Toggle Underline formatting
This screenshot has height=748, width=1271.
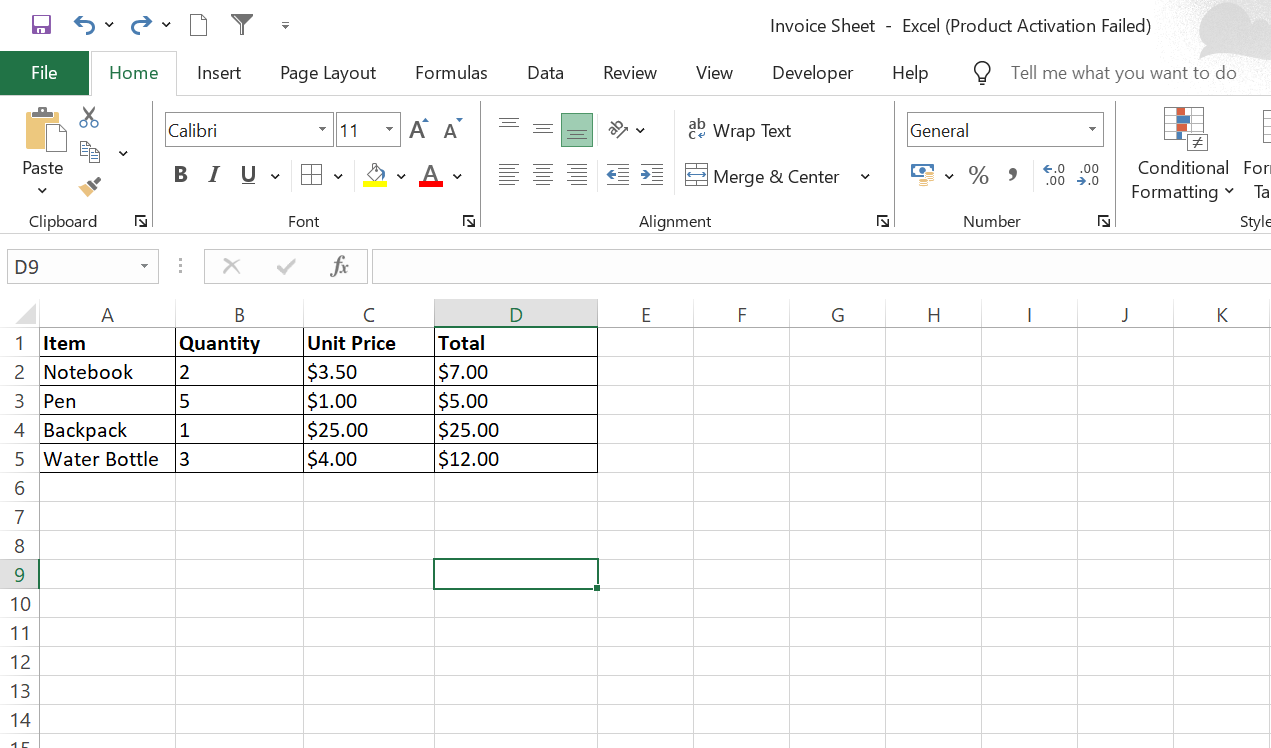(x=248, y=176)
